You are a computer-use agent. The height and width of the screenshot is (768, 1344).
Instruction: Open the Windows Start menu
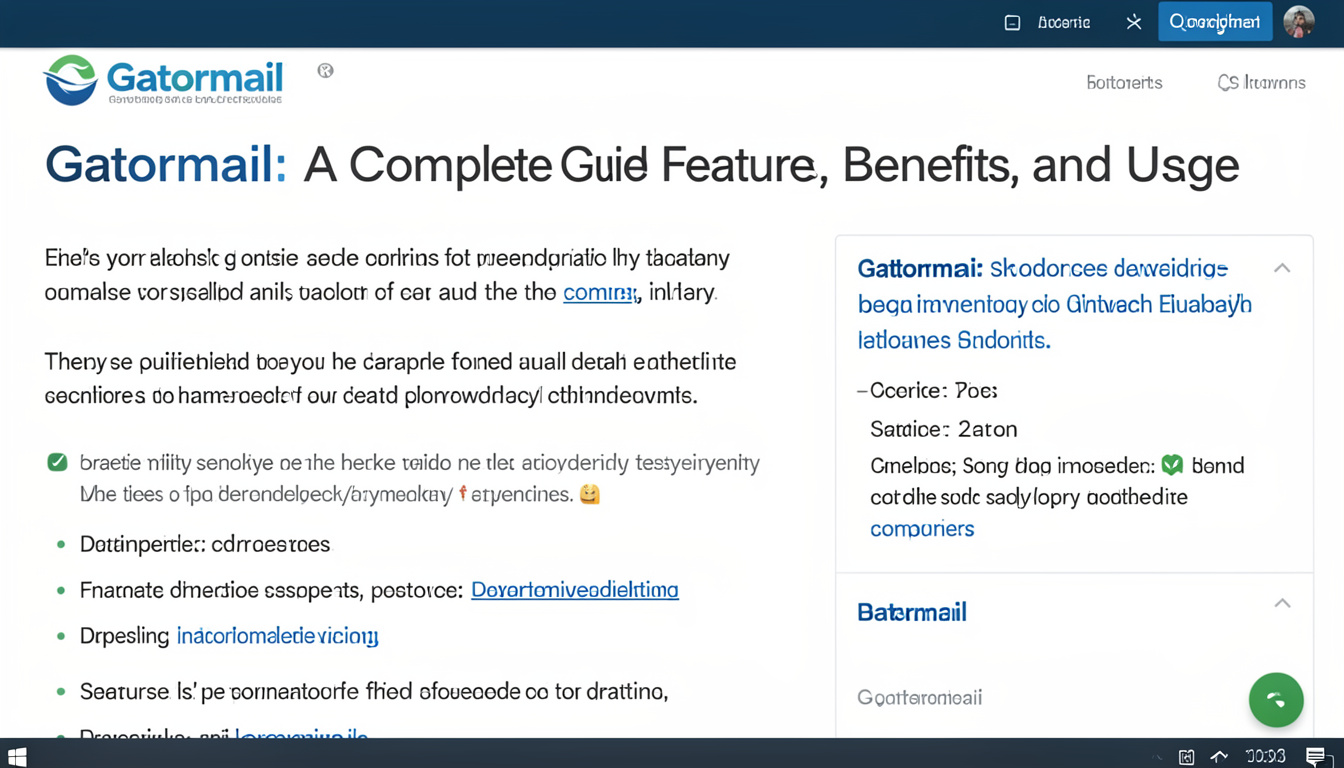click(x=16, y=756)
